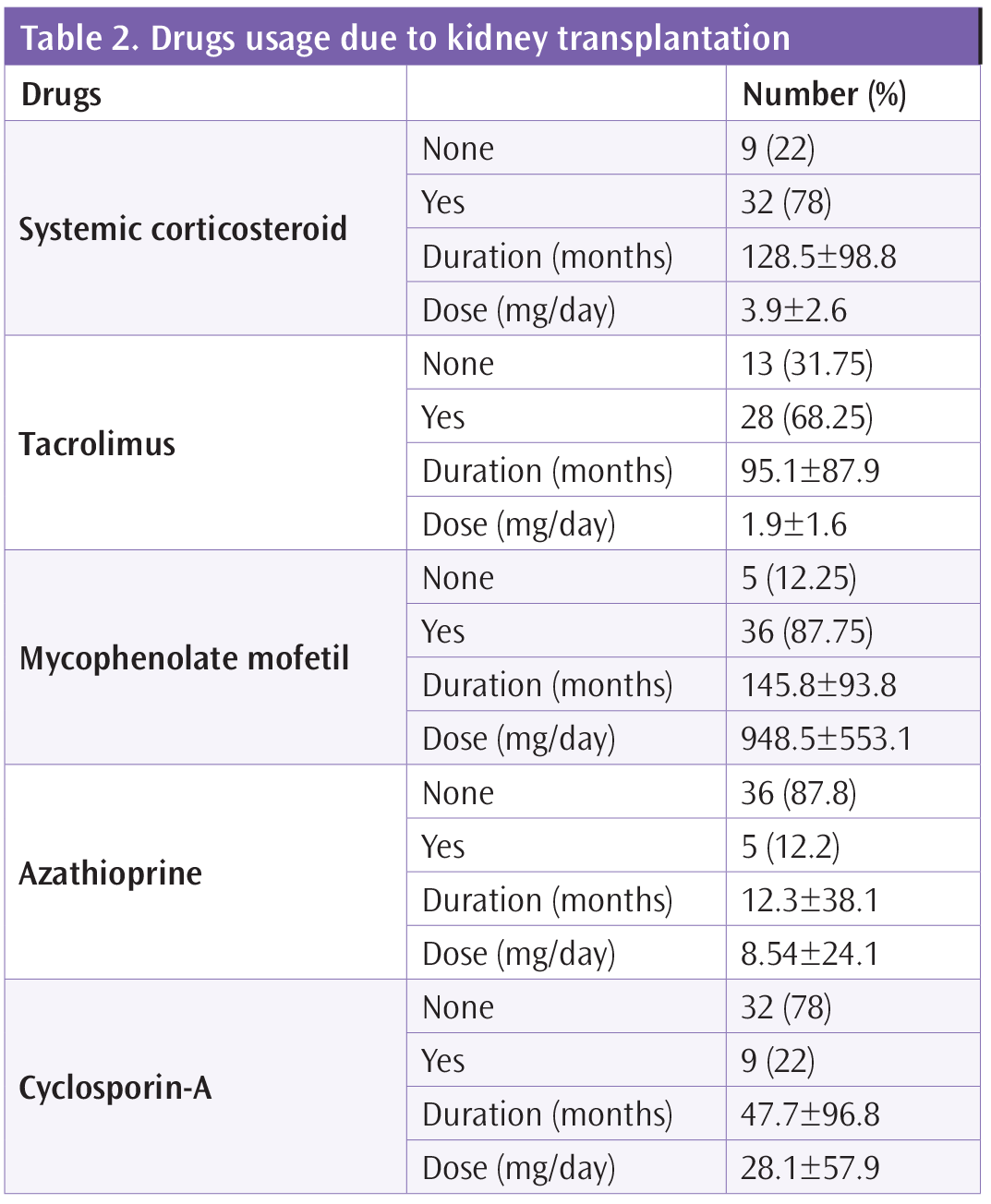Select the 'Drugs' column header
Image resolution: width=991 pixels, height=1204 pixels.
click(x=61, y=95)
